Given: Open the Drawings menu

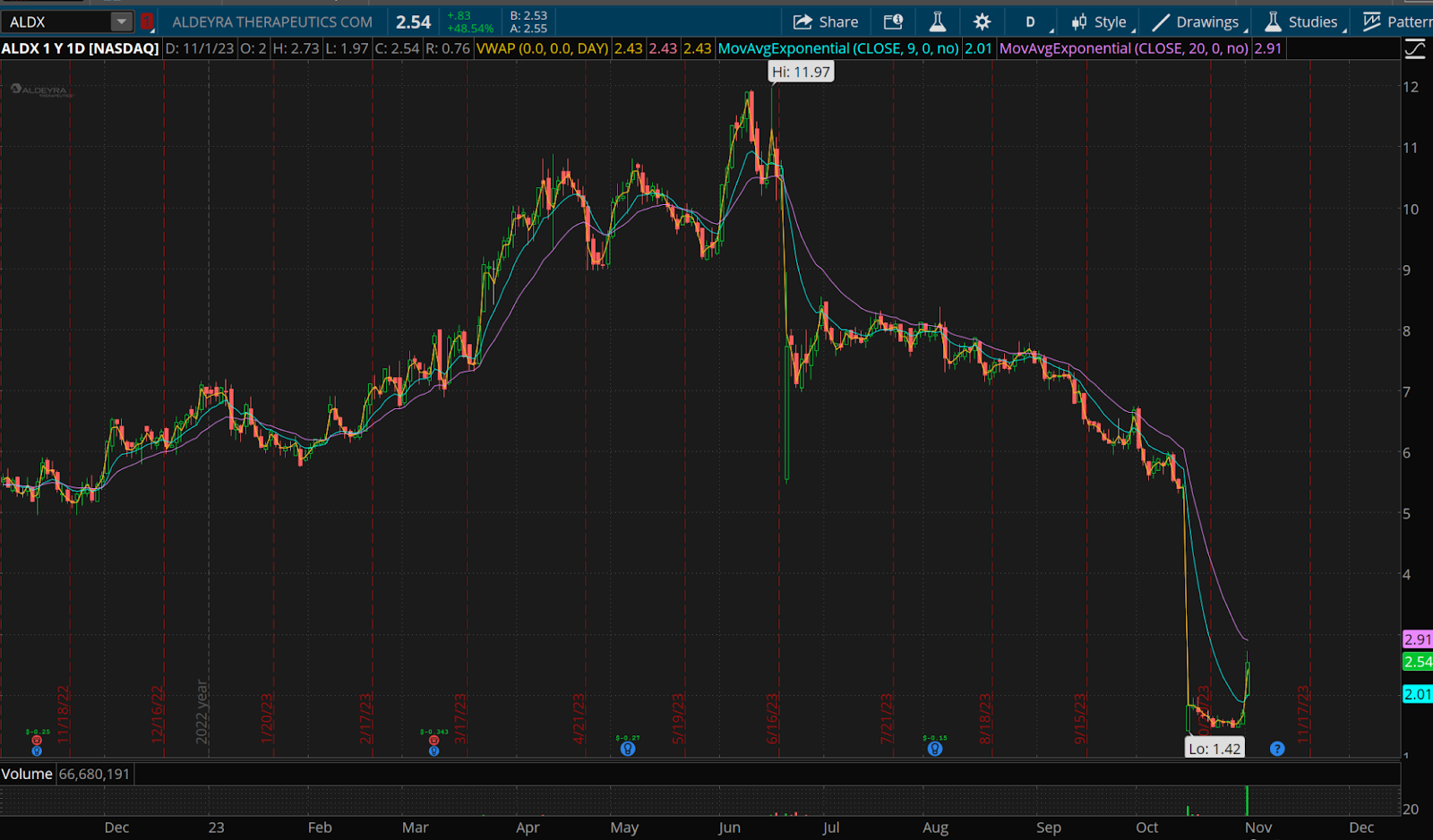Looking at the screenshot, I should pos(1197,21).
